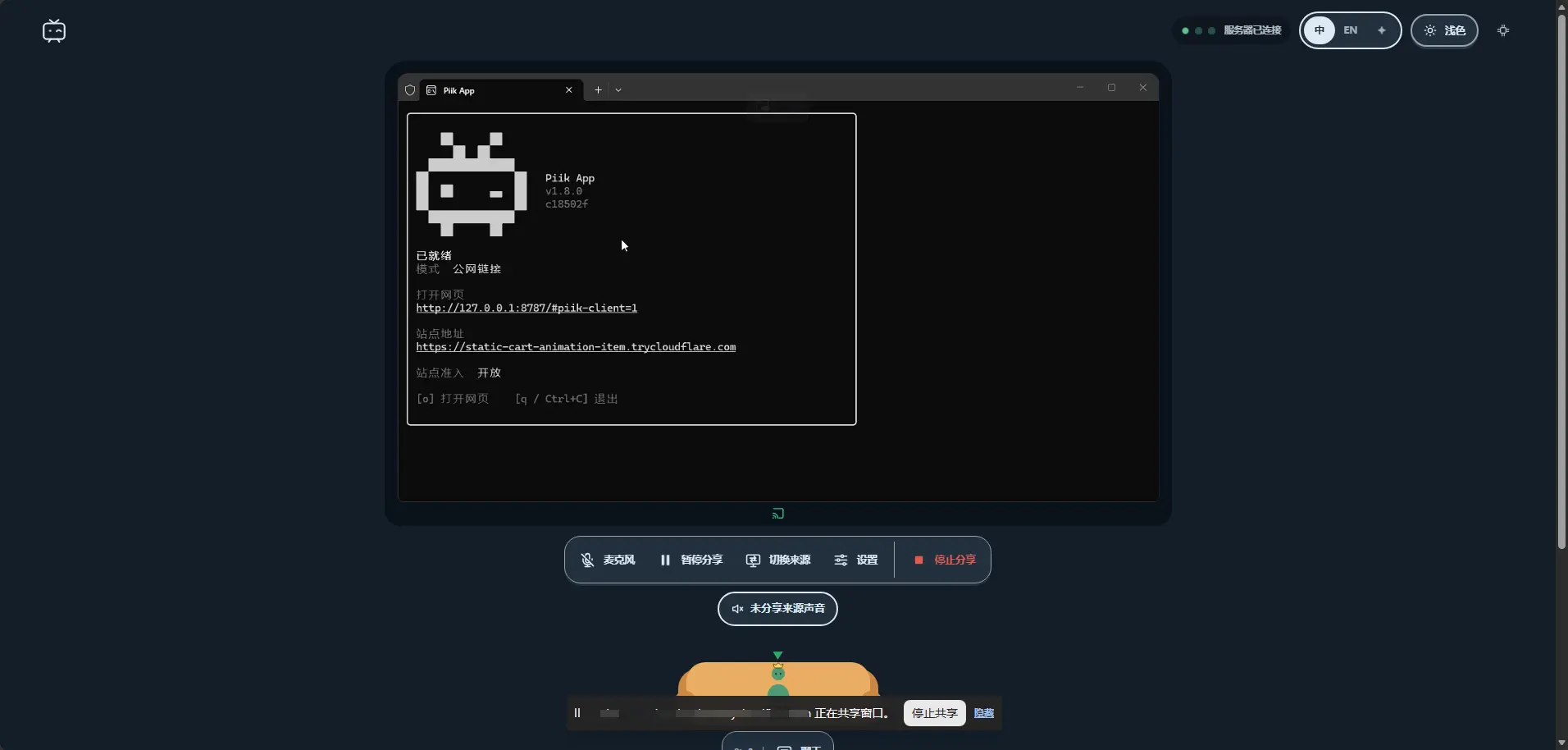This screenshot has height=750, width=1568.
Task: Click the page vertical scrollbar
Action: pyautogui.click(x=1561, y=281)
